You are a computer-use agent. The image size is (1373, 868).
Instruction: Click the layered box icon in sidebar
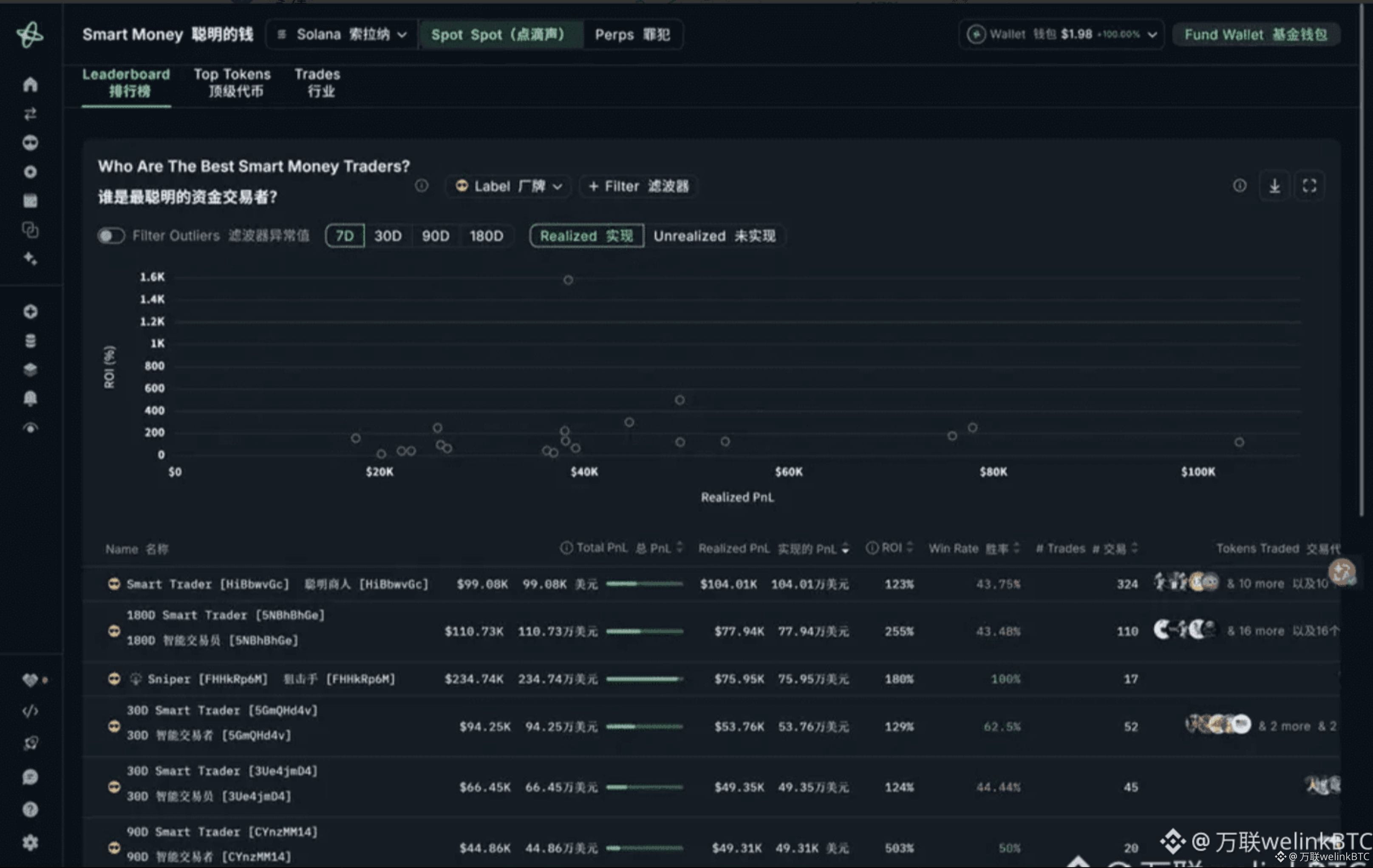point(30,370)
